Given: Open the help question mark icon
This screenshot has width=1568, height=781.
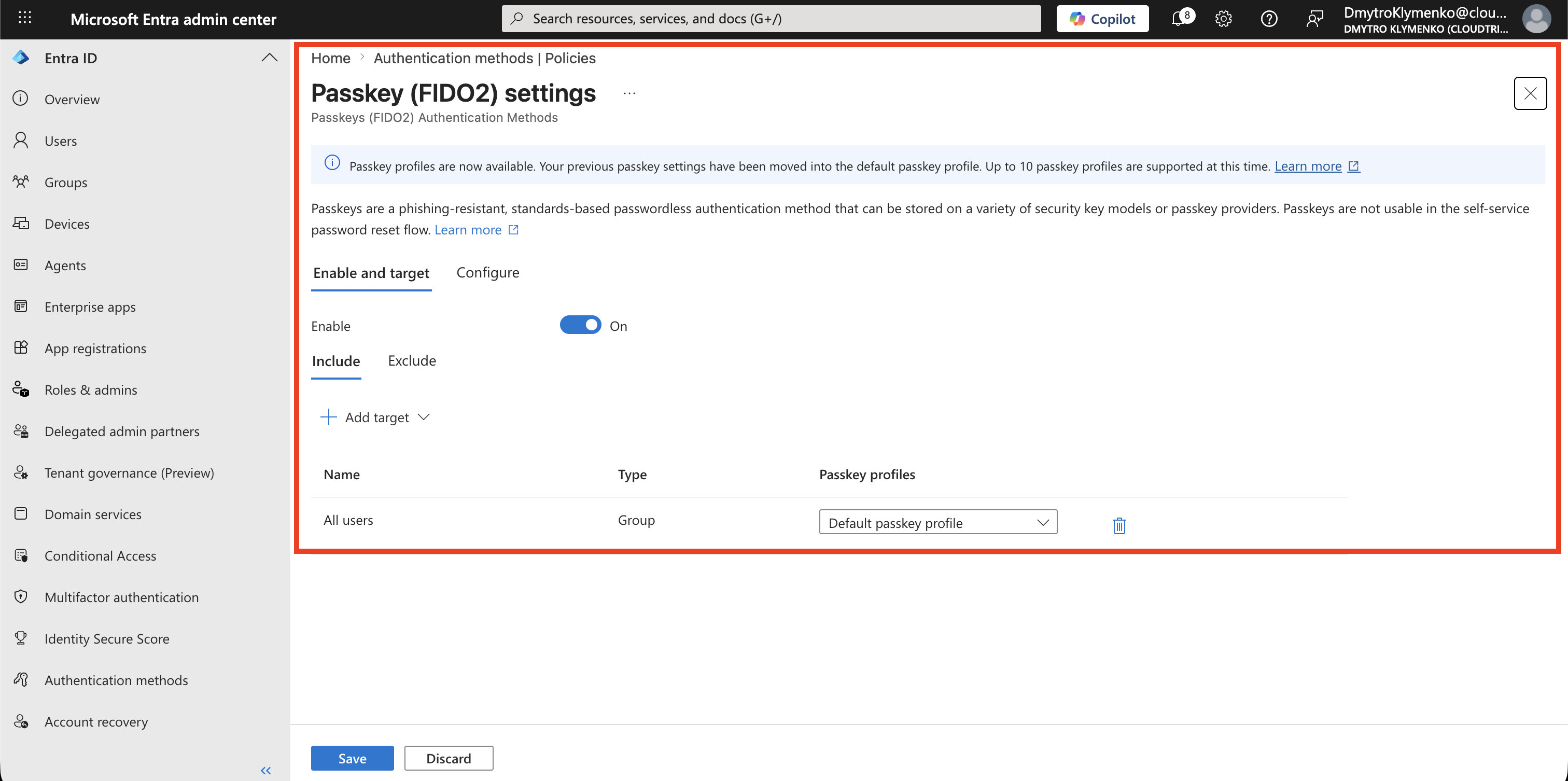Looking at the screenshot, I should tap(1269, 19).
